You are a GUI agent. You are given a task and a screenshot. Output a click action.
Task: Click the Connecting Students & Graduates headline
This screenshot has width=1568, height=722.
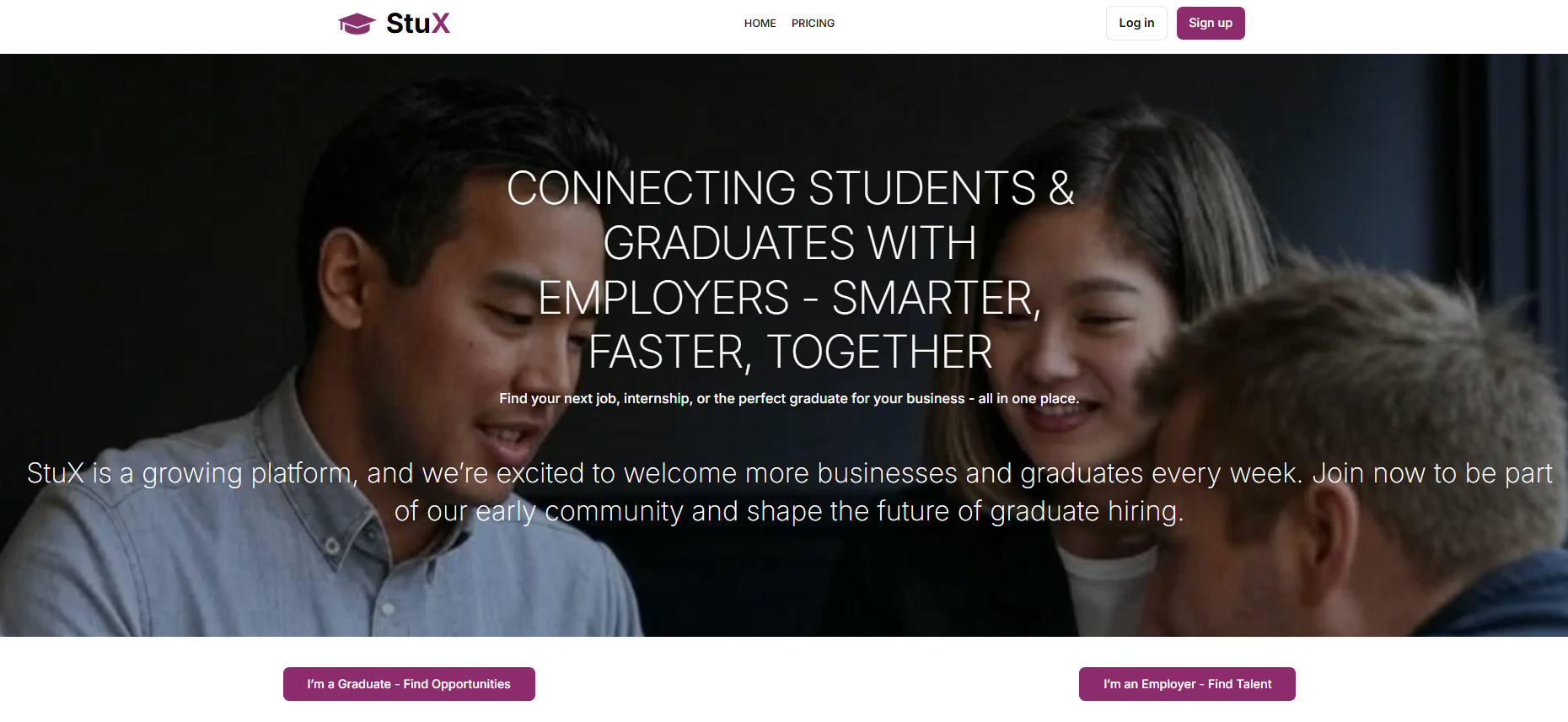coord(790,270)
